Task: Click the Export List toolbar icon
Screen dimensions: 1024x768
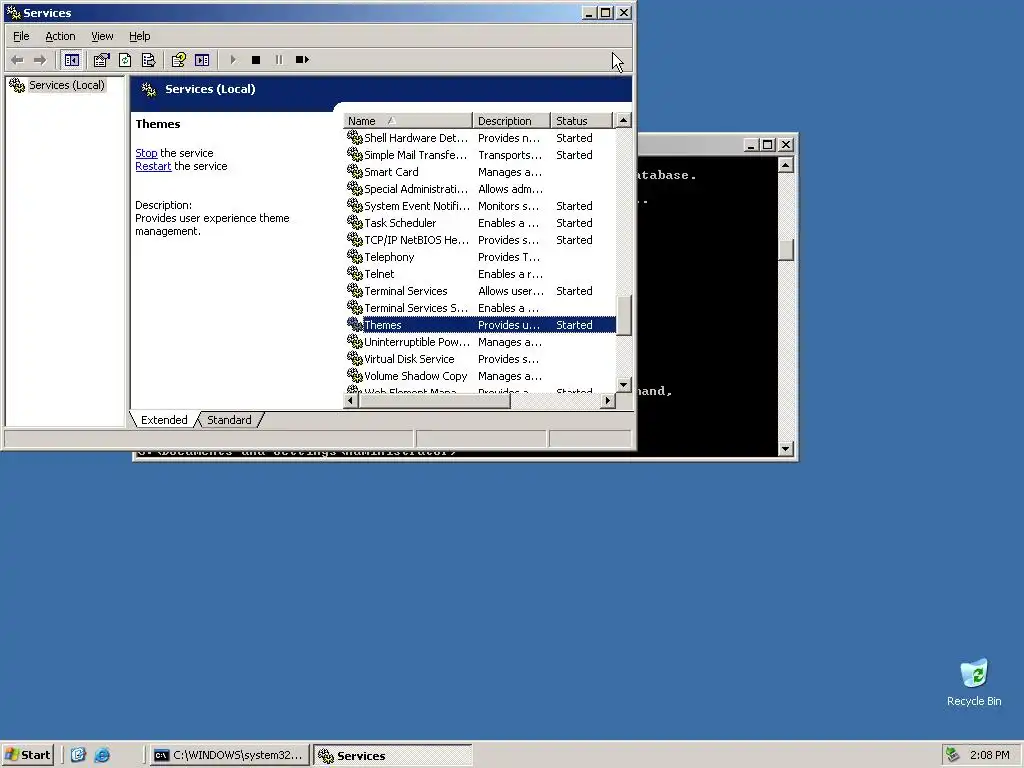Action: [x=149, y=60]
